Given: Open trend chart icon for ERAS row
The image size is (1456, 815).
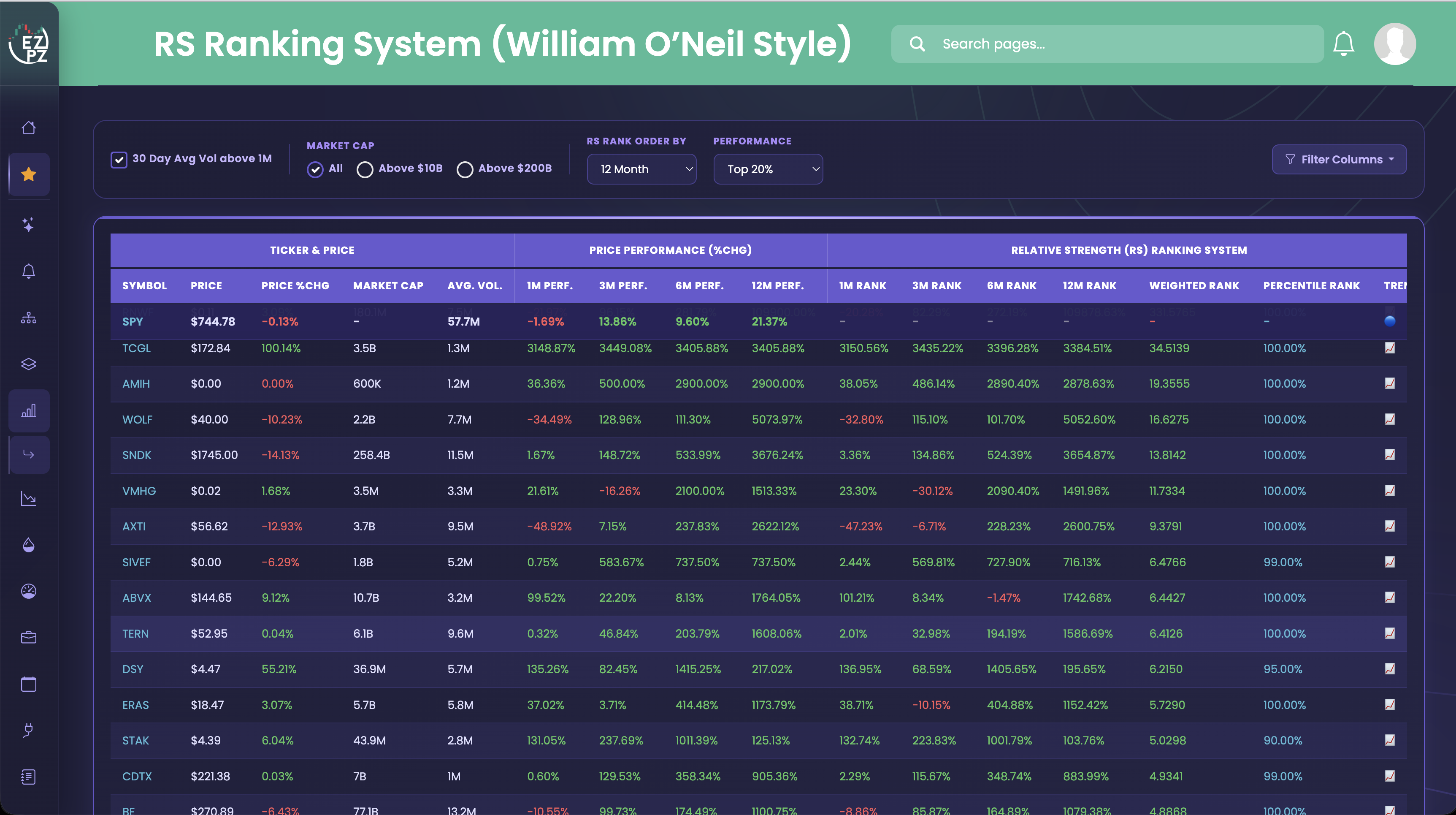Looking at the screenshot, I should click(x=1390, y=705).
